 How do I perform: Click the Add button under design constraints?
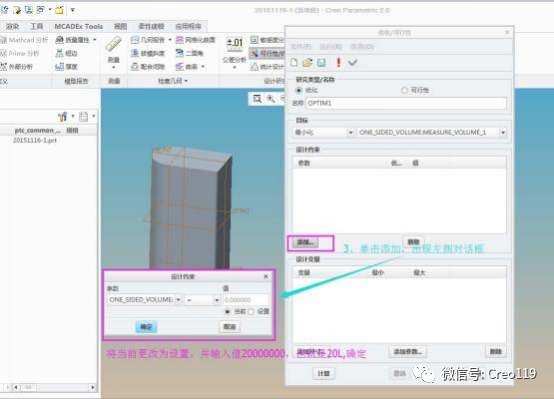click(x=305, y=242)
